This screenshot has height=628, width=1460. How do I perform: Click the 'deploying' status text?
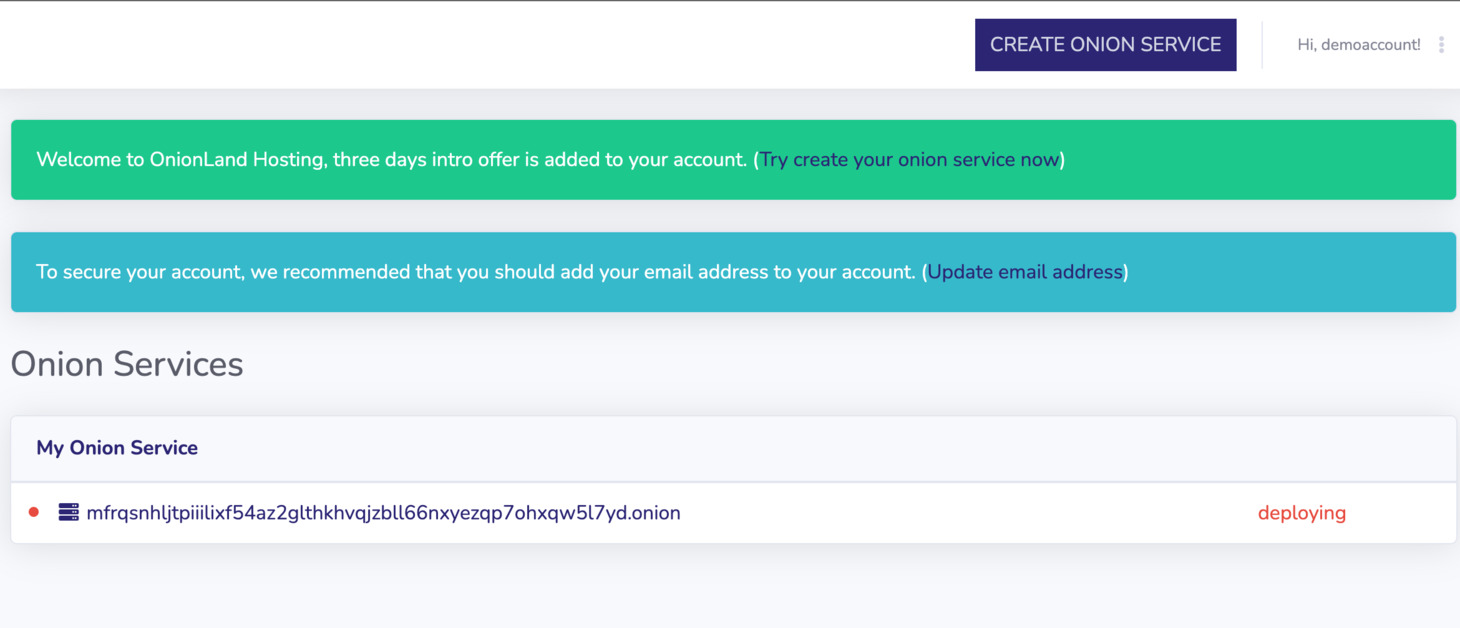pyautogui.click(x=1301, y=513)
